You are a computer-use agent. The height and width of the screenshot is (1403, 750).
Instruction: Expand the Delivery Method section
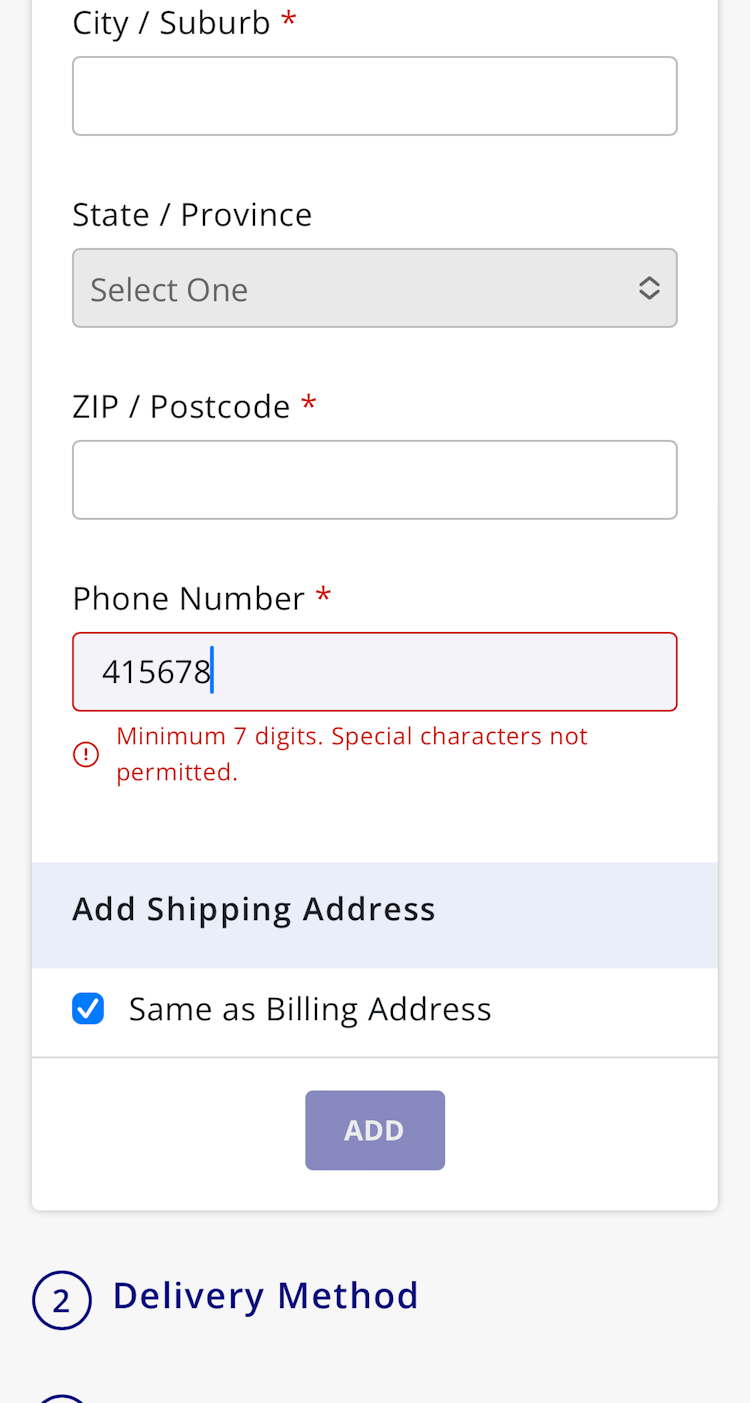[x=265, y=1296]
